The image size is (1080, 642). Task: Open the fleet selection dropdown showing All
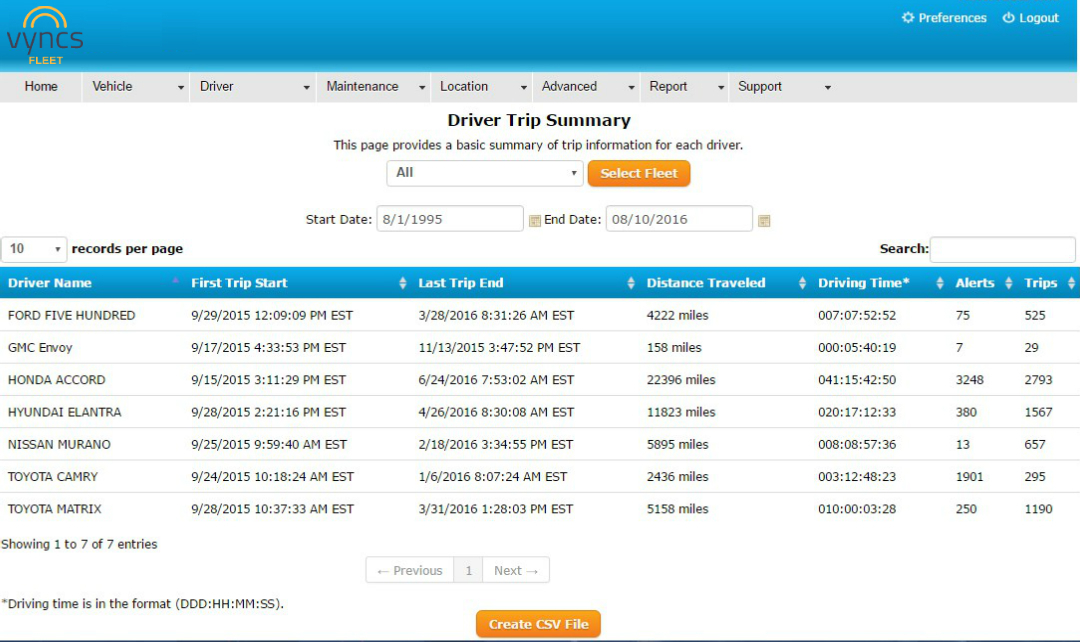point(485,173)
